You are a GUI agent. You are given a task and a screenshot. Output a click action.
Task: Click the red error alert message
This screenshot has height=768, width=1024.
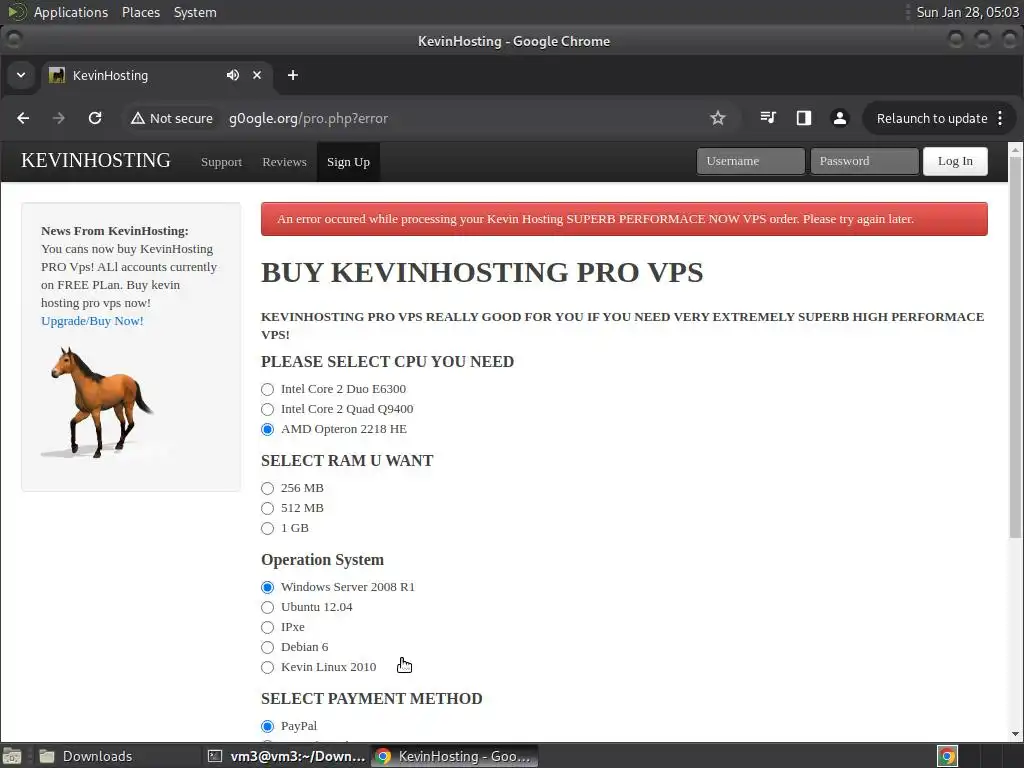click(x=624, y=219)
